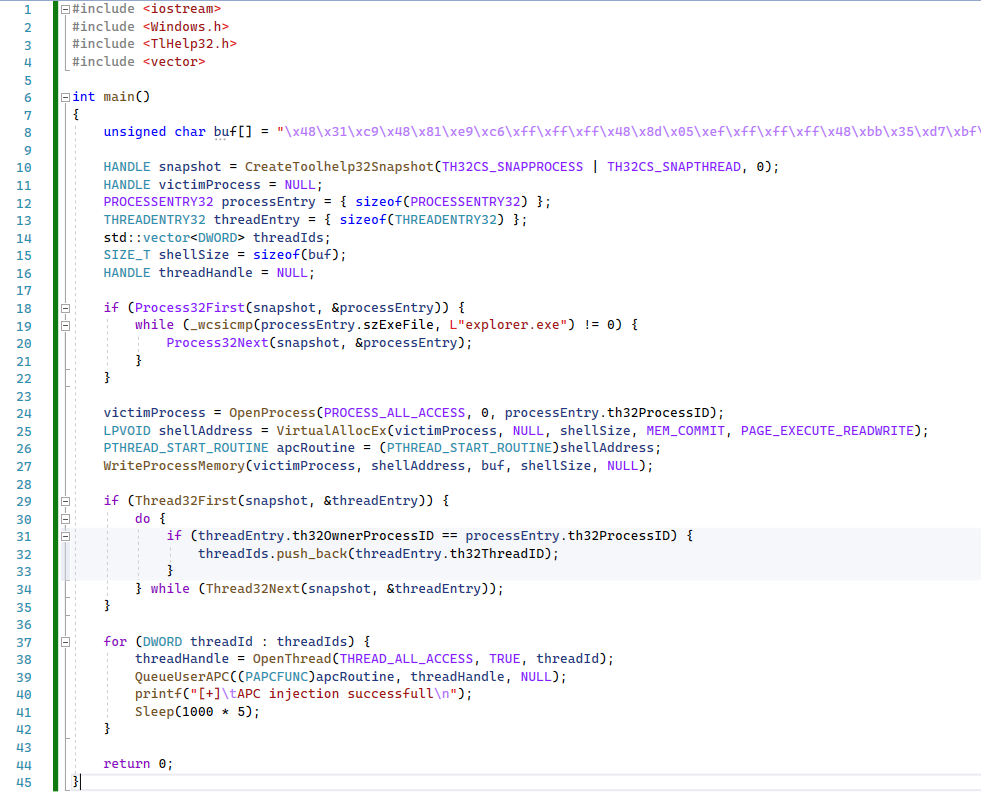Click the TH32CS_SNAPPROCESS constant
This screenshot has width=981, height=797.
coord(512,167)
